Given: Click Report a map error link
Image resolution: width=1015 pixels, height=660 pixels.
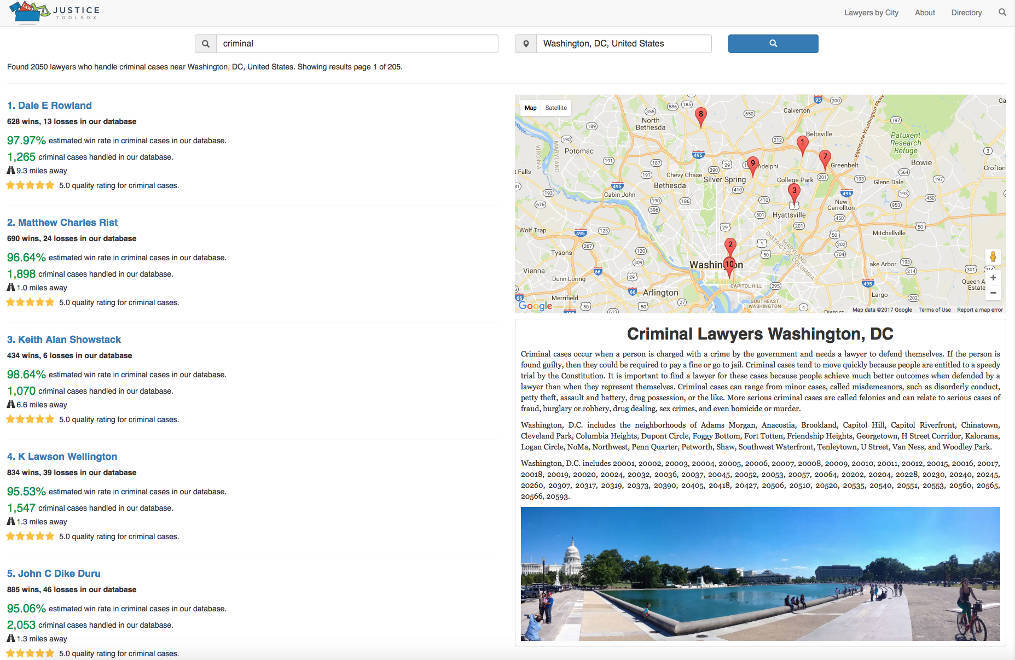Looking at the screenshot, I should (x=979, y=310).
